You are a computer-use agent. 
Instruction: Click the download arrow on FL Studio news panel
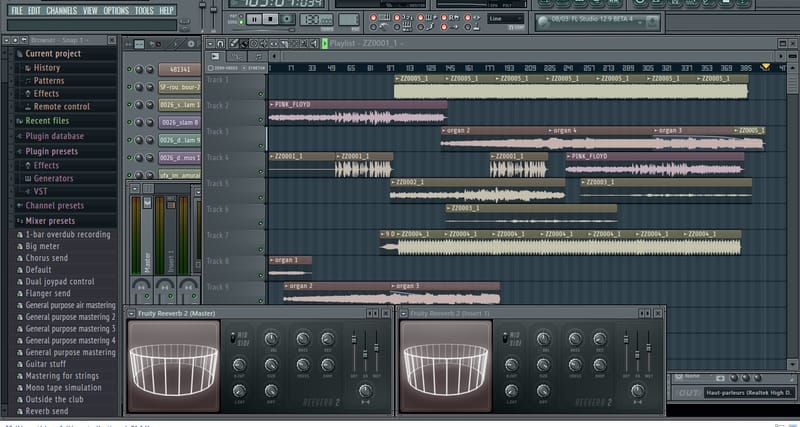pos(652,22)
